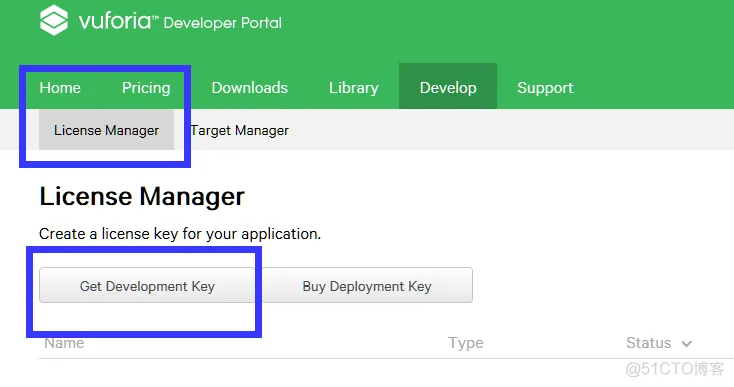
Task: Switch to License Manager sub-tab
Action: 107,130
